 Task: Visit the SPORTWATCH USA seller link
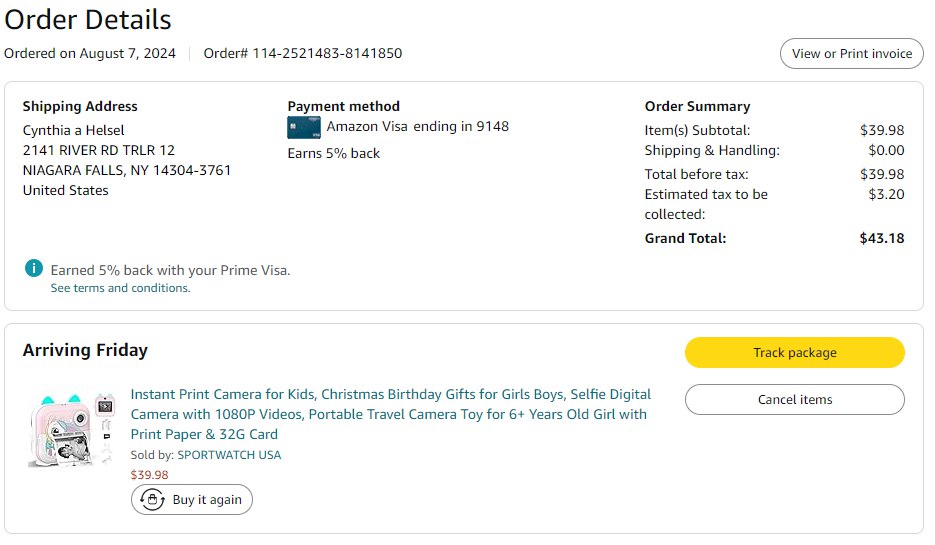coord(229,455)
